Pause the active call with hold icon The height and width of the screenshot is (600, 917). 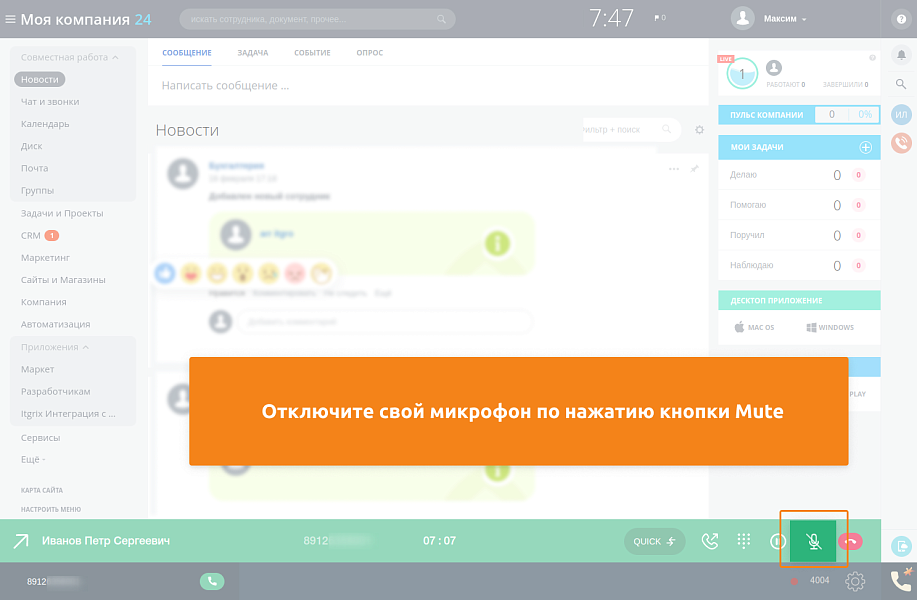(778, 541)
